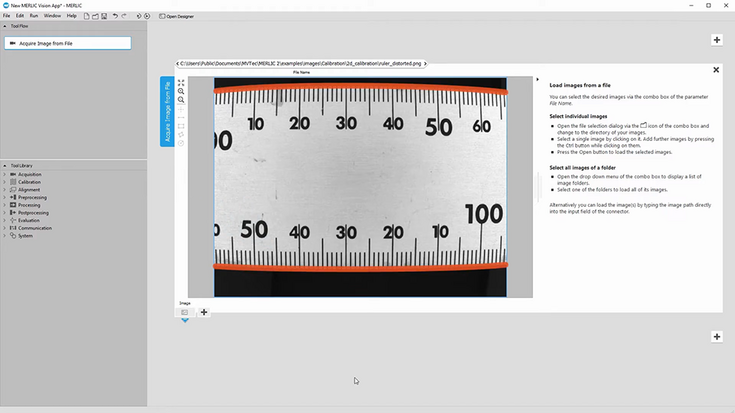Click the Processing icon in library

tap(13, 205)
